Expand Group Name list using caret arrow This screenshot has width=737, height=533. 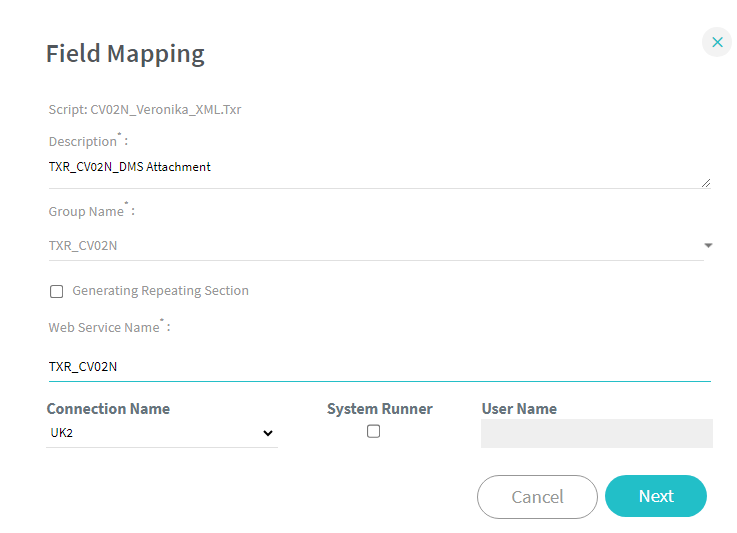click(708, 245)
